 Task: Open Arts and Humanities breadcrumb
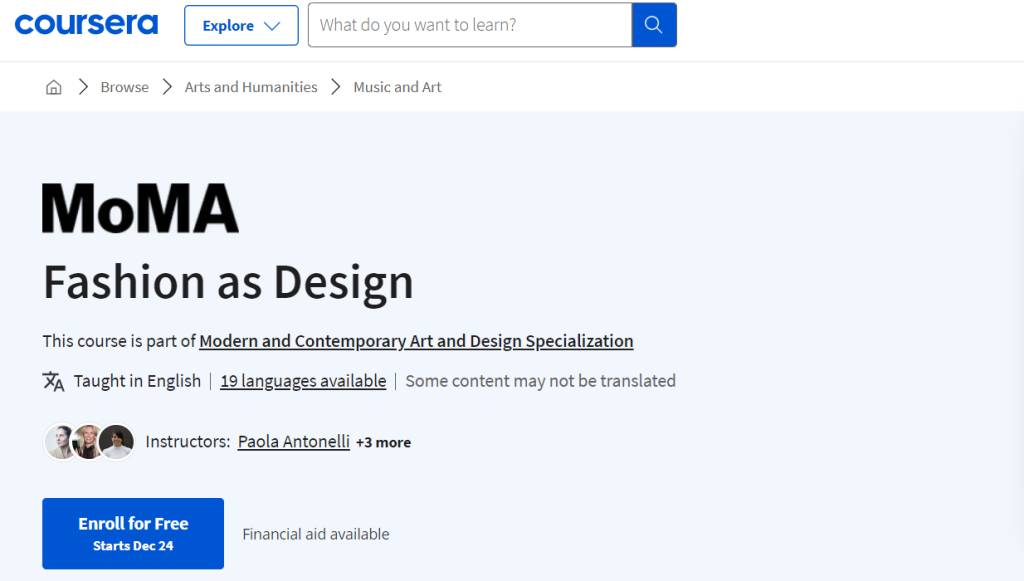251,87
